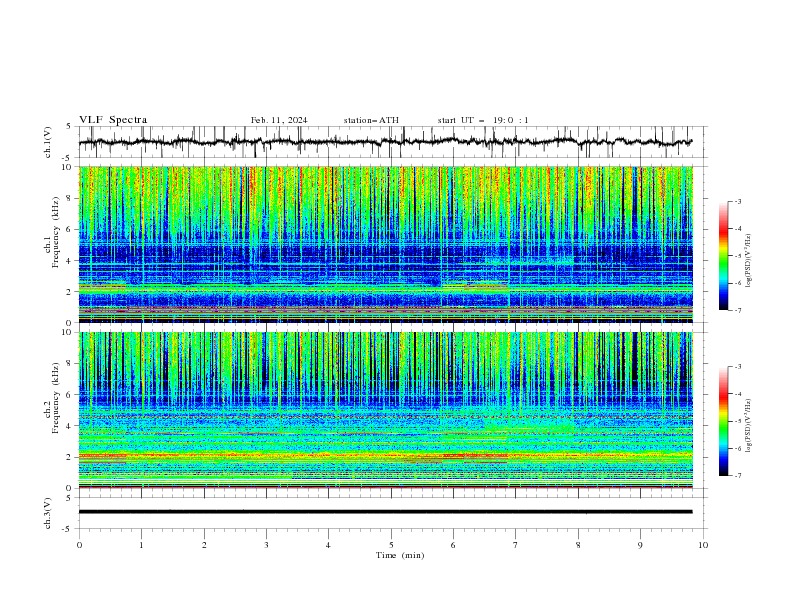The height and width of the screenshot is (612, 792).
Task: Click the lower color scale bar for ch.2
Action: (723, 421)
